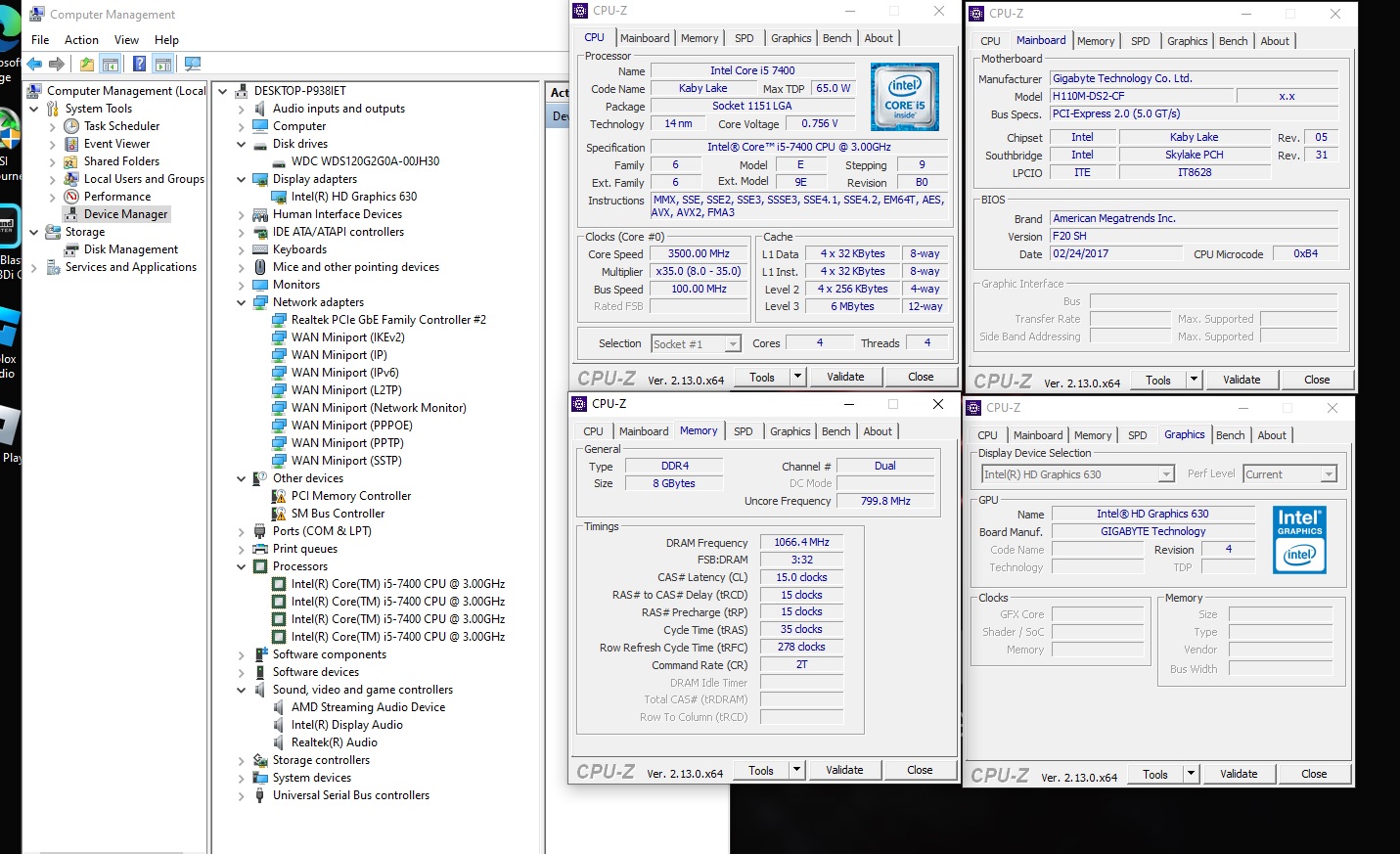Viewport: 1400px width, 854px height.
Task: Collapse the DESKTOP-P938IET root node
Action: [x=223, y=91]
